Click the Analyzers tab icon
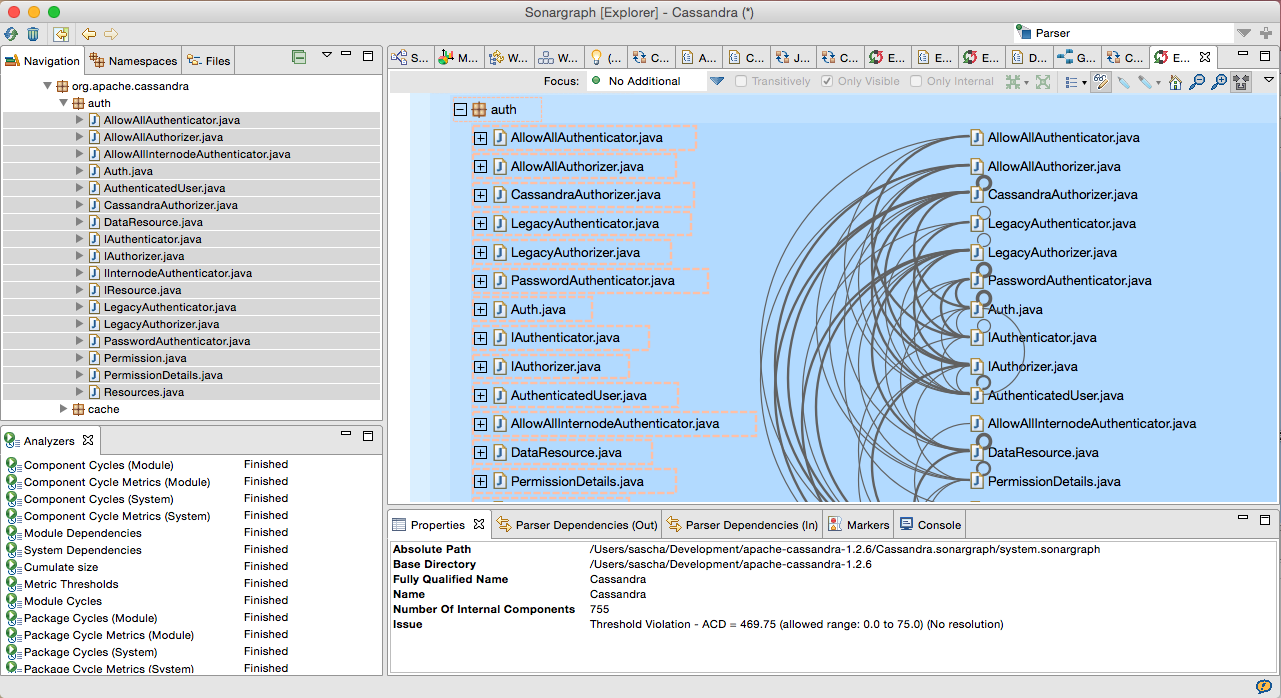The height and width of the screenshot is (698, 1281). tap(13, 441)
